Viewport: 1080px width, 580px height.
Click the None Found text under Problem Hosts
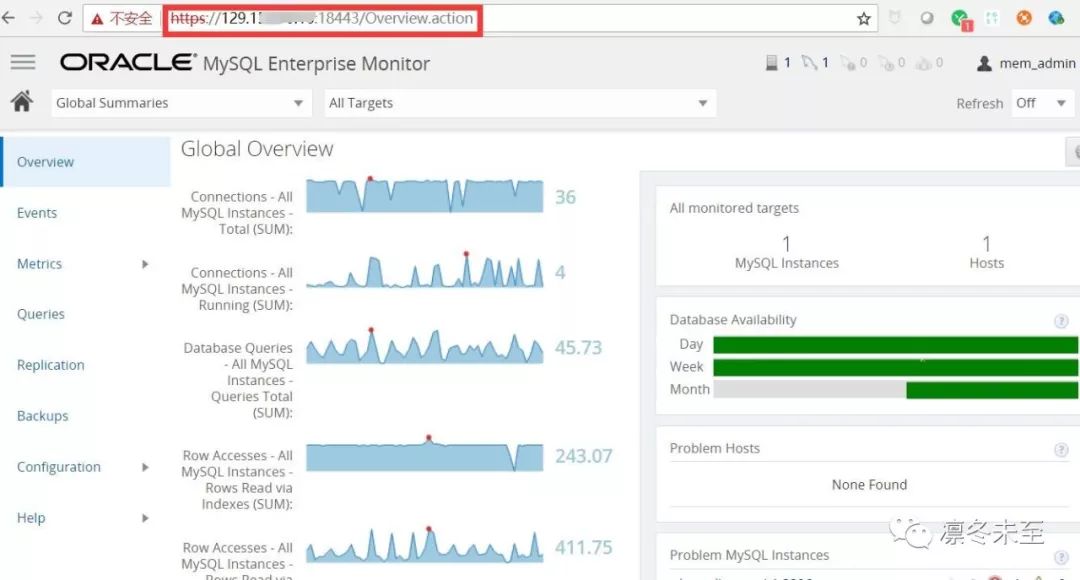869,485
